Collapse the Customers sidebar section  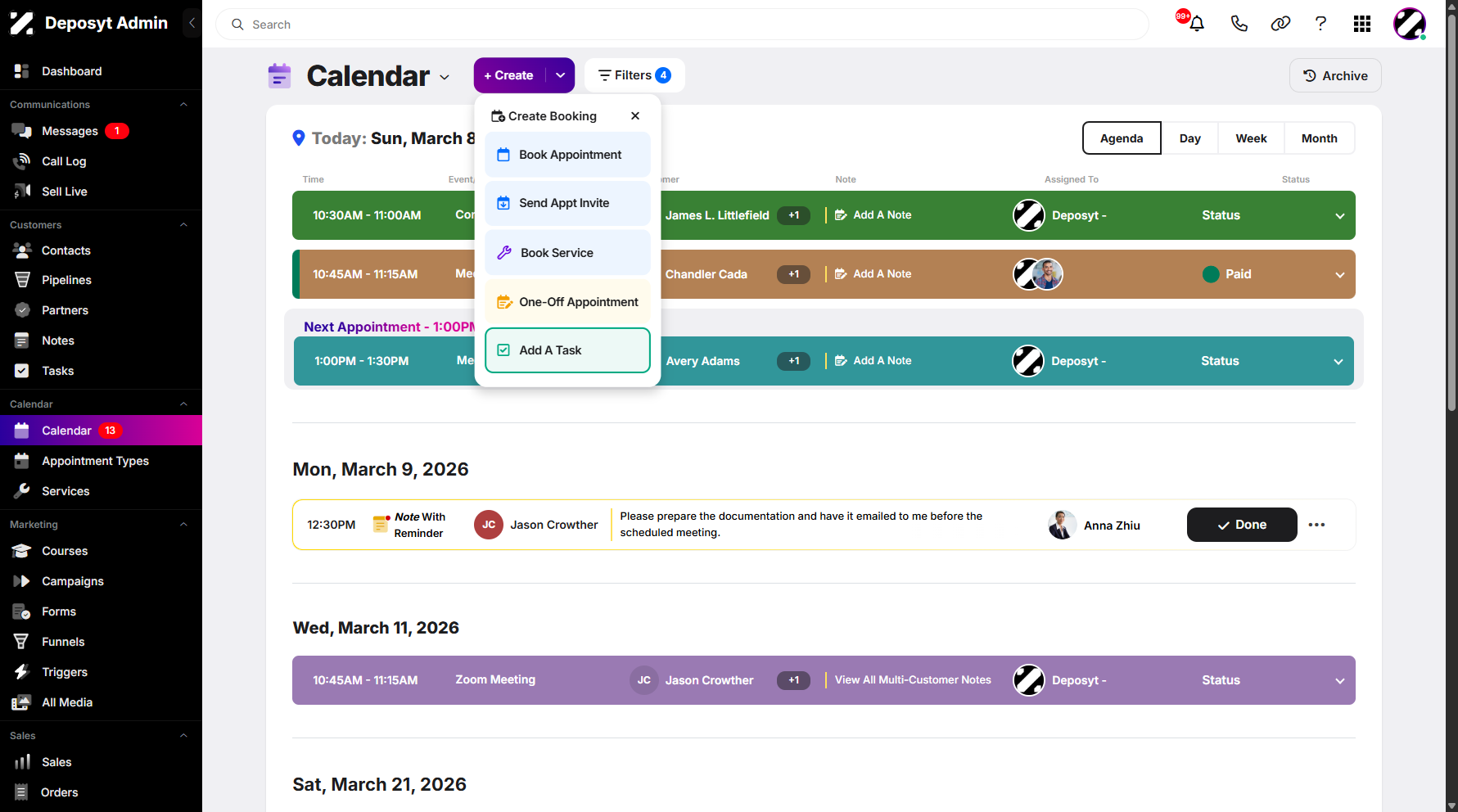(x=183, y=225)
